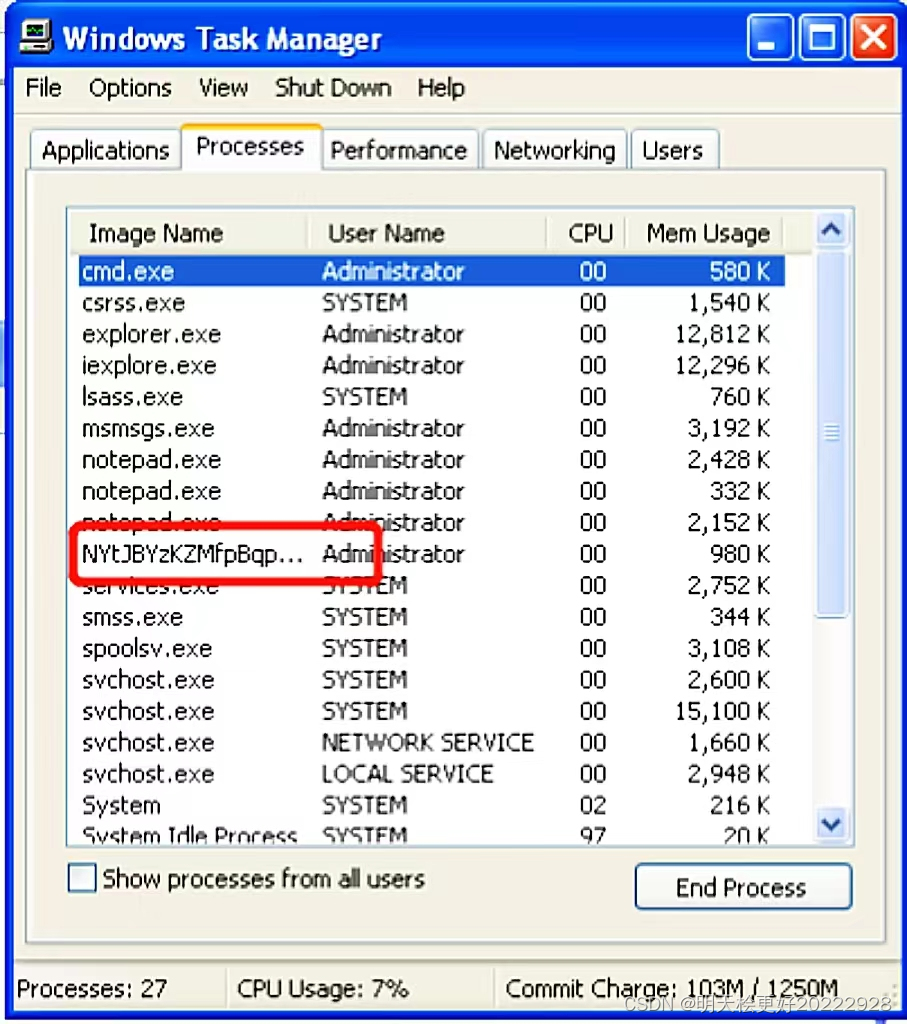Click the Task Manager title bar icon

click(x=35, y=37)
